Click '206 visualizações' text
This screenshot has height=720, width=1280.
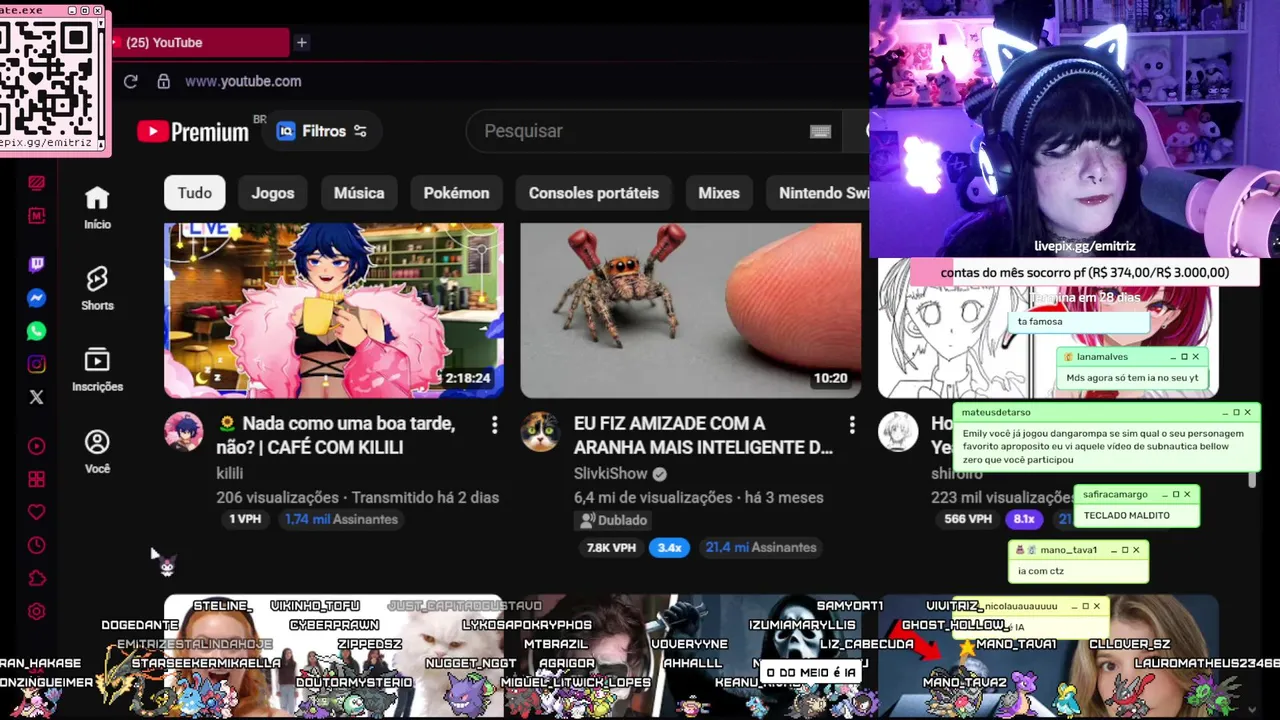tap(277, 497)
